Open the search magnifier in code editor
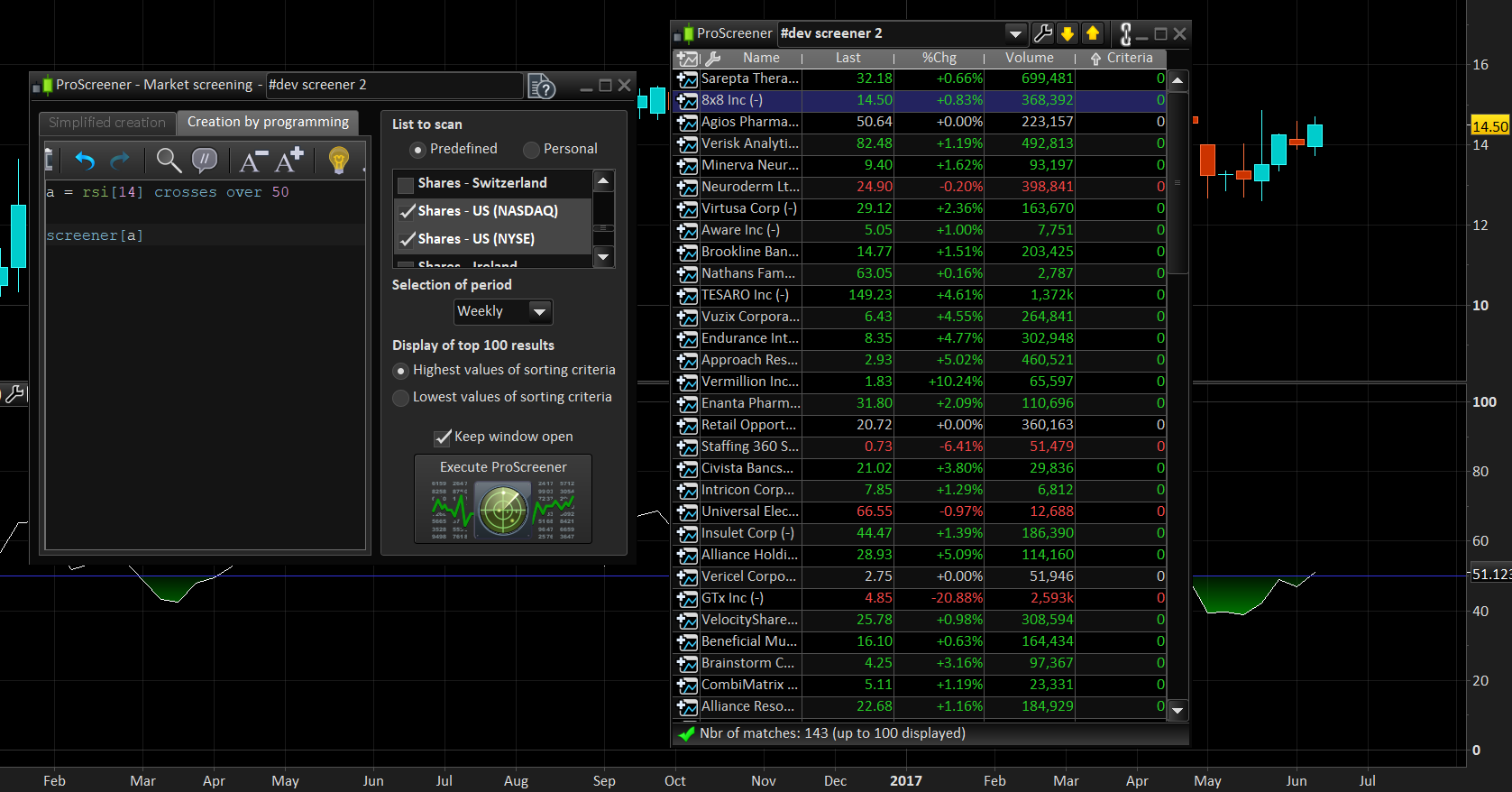This screenshot has height=792, width=1512. click(x=169, y=161)
